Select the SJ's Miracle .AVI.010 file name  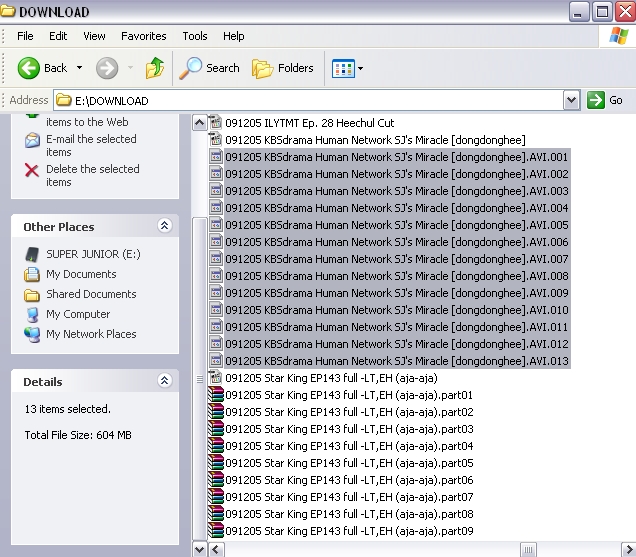[x=397, y=310]
